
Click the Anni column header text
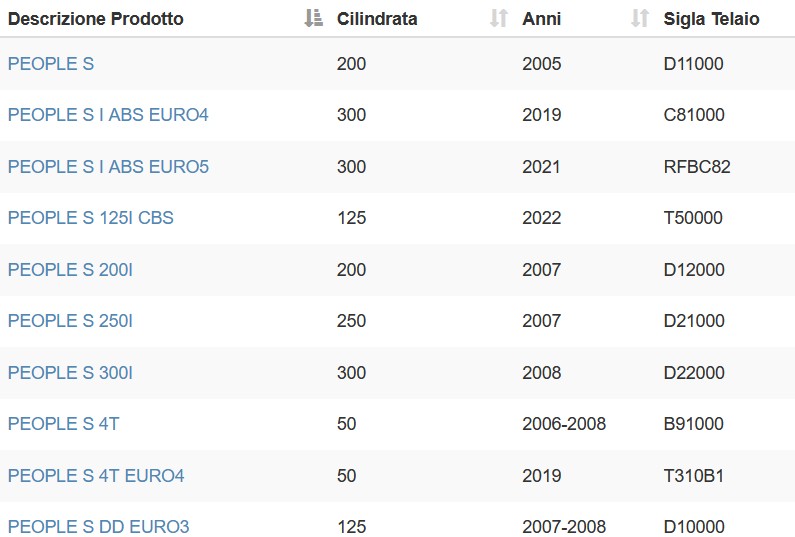coord(541,19)
